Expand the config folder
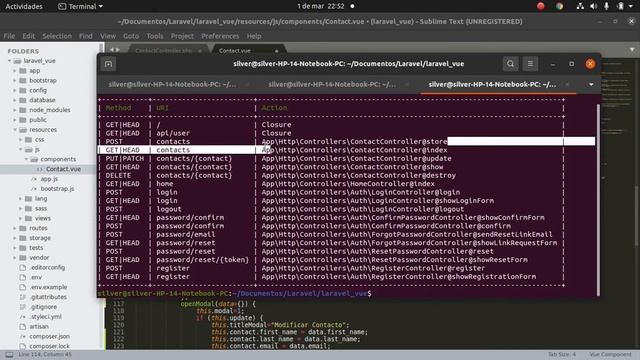 pyautogui.click(x=15, y=90)
